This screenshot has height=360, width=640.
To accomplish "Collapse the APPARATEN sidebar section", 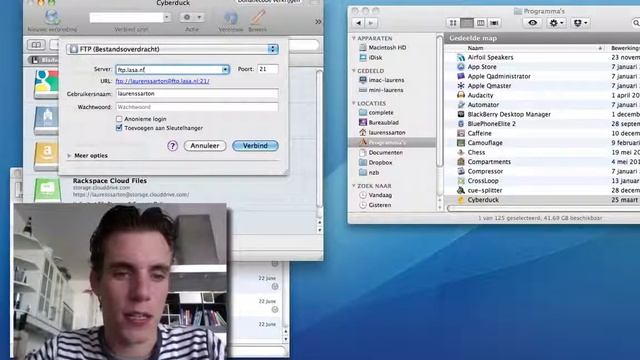I will (353, 38).
